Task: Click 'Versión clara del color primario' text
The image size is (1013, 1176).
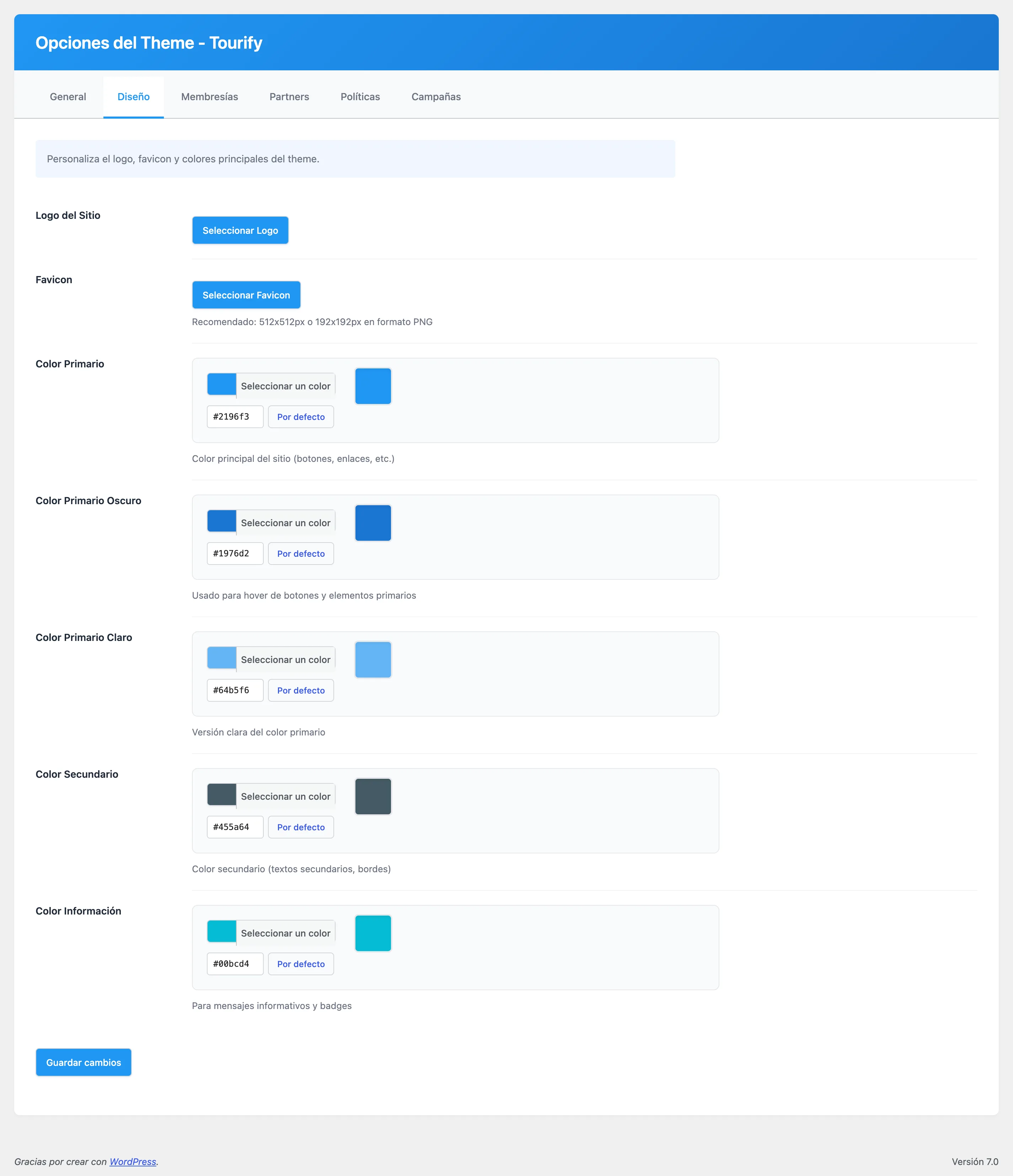Action: 258,732
